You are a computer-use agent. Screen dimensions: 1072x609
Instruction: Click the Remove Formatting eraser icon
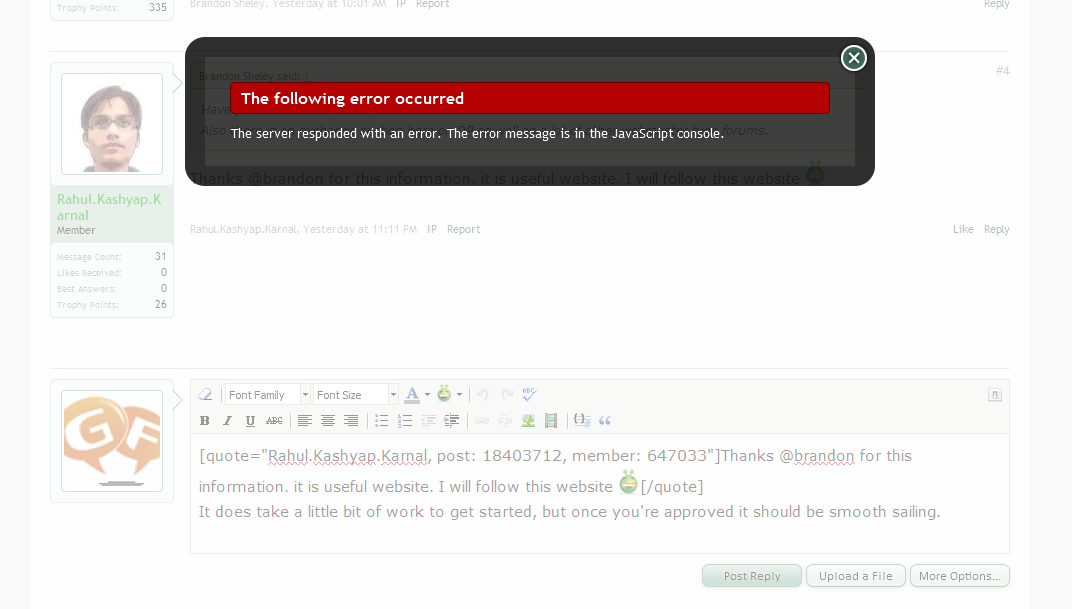click(205, 394)
